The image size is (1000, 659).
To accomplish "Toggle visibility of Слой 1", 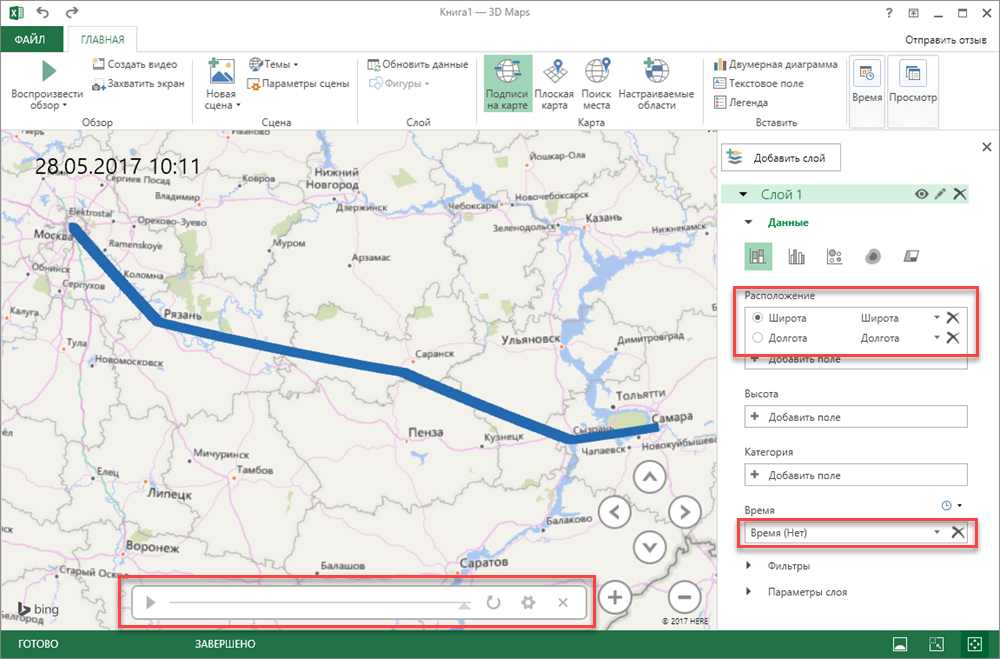I will [922, 194].
